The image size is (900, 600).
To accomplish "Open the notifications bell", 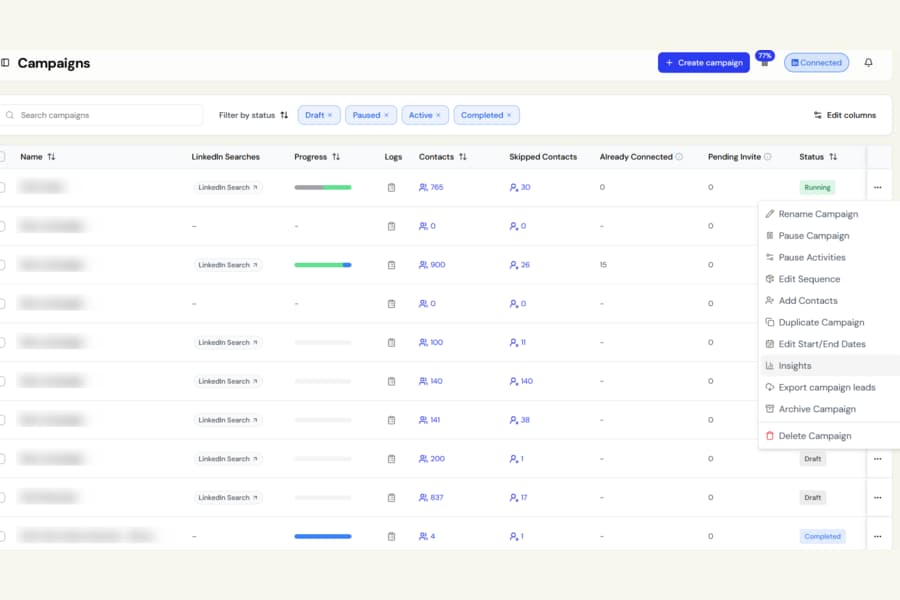I will [x=868, y=63].
